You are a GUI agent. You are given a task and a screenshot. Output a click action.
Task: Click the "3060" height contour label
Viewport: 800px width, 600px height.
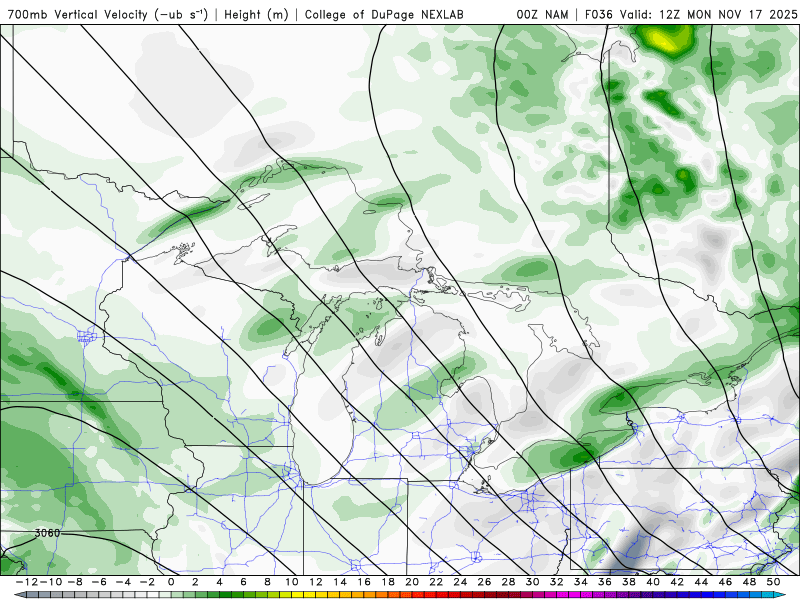[47, 533]
